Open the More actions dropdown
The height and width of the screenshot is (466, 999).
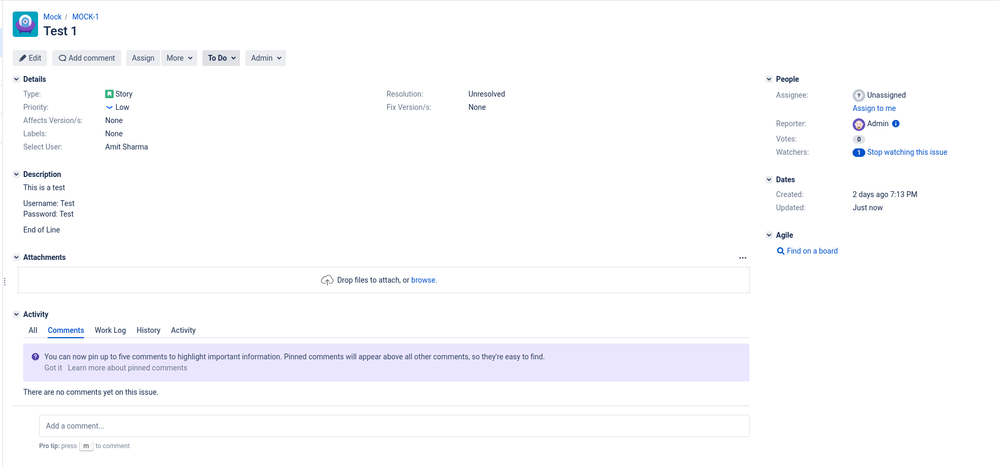[179, 58]
